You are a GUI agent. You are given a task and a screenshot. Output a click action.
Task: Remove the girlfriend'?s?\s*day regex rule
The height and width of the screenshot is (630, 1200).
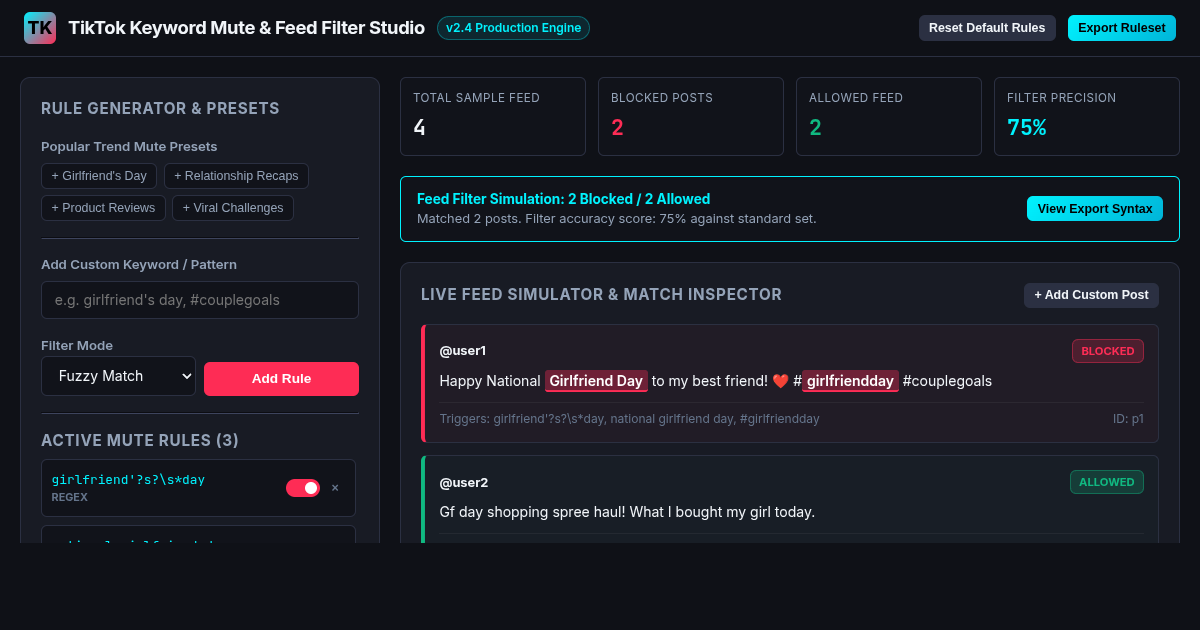coord(335,488)
